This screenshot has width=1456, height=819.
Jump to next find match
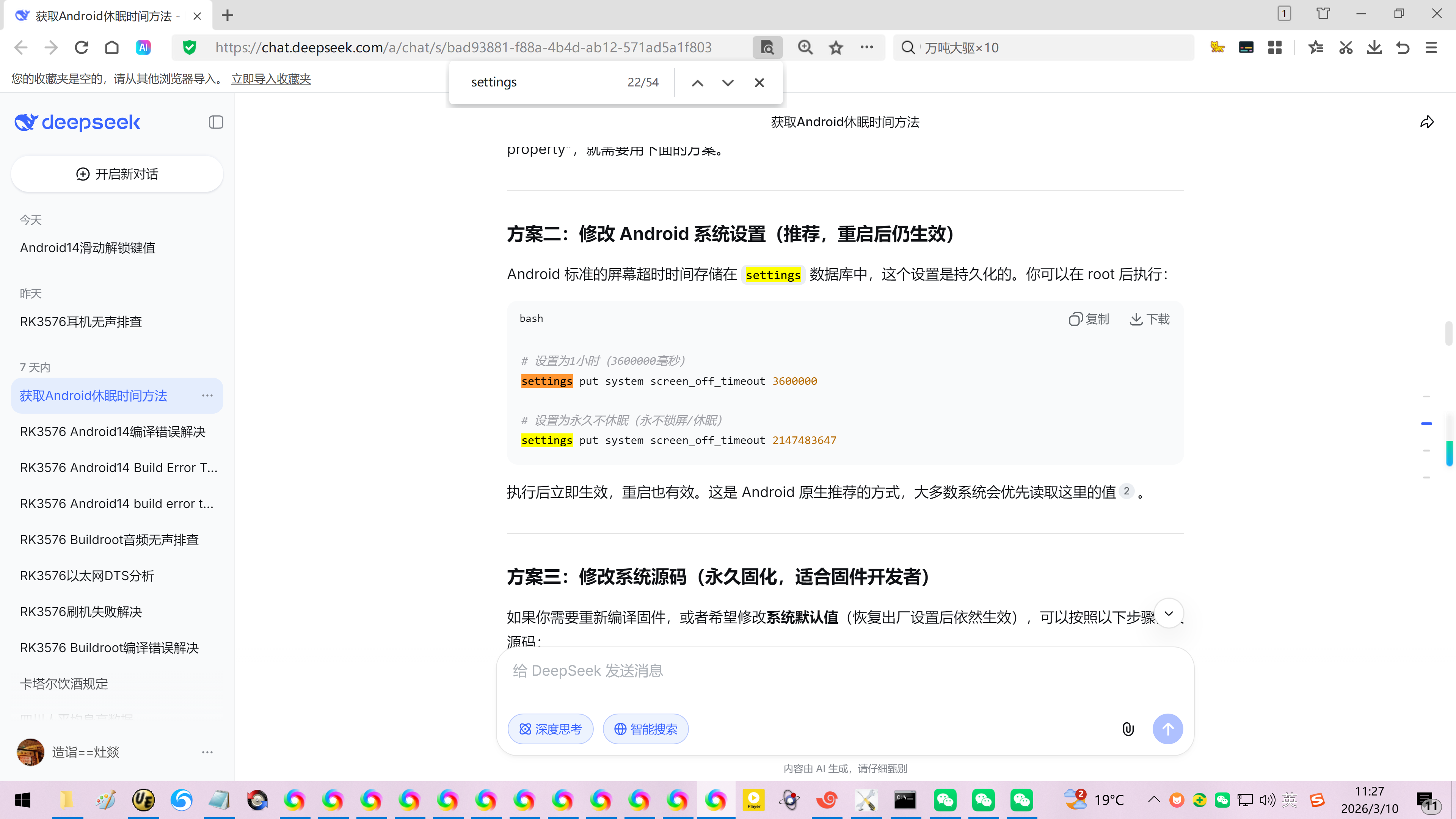(x=728, y=83)
